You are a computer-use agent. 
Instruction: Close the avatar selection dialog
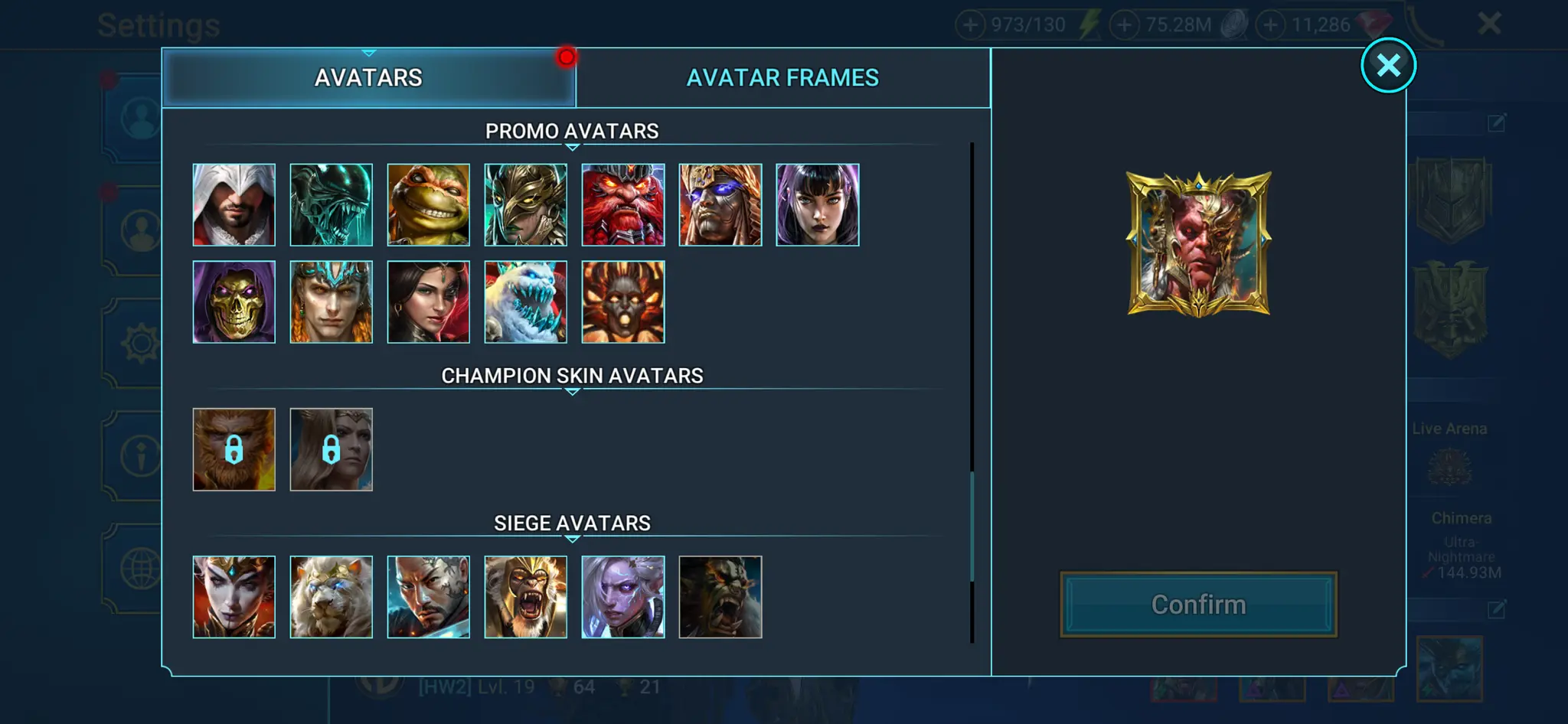(1388, 65)
